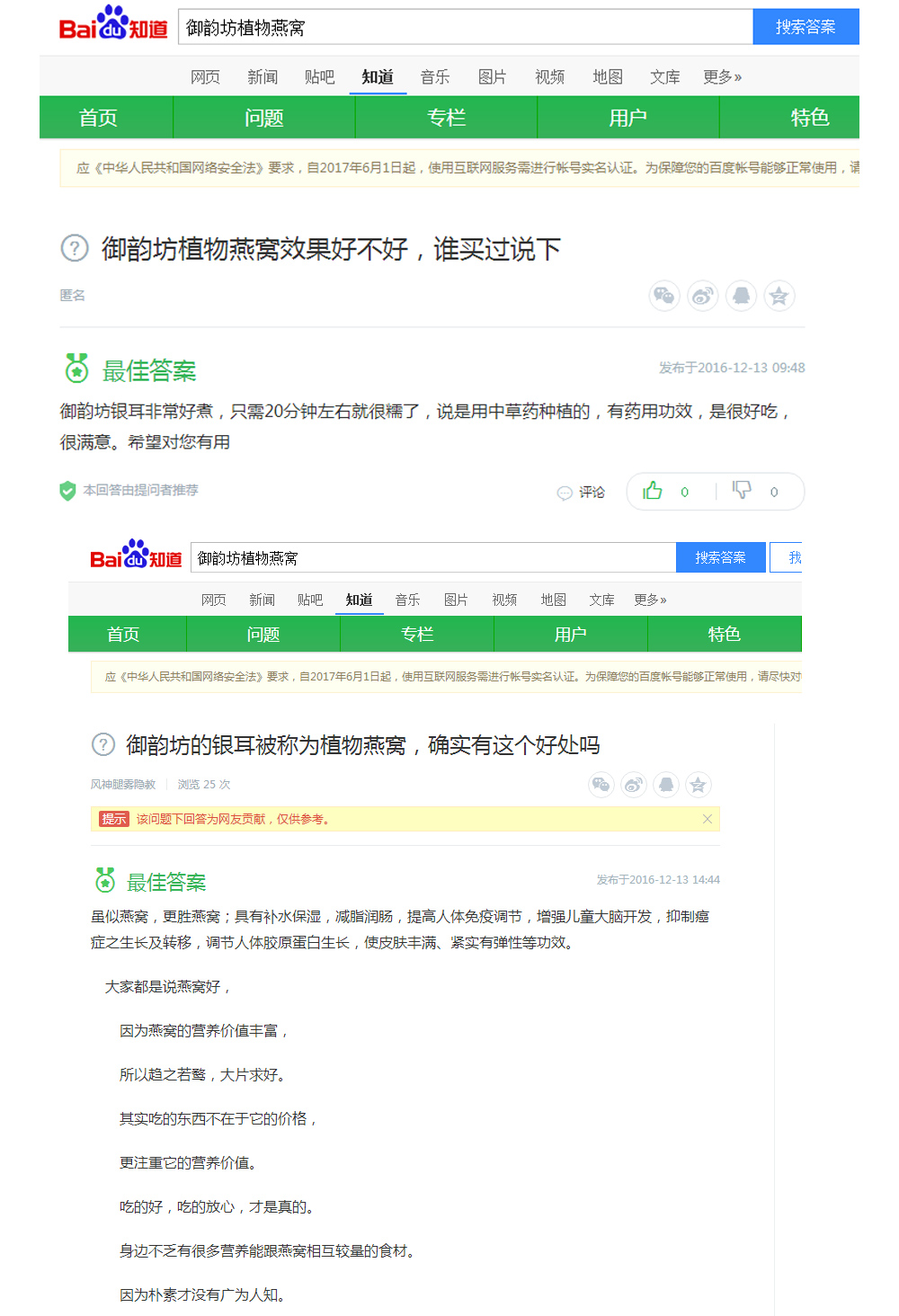Favorite second question with star icon
Viewport: 899px width, 1316px height.
[x=699, y=785]
